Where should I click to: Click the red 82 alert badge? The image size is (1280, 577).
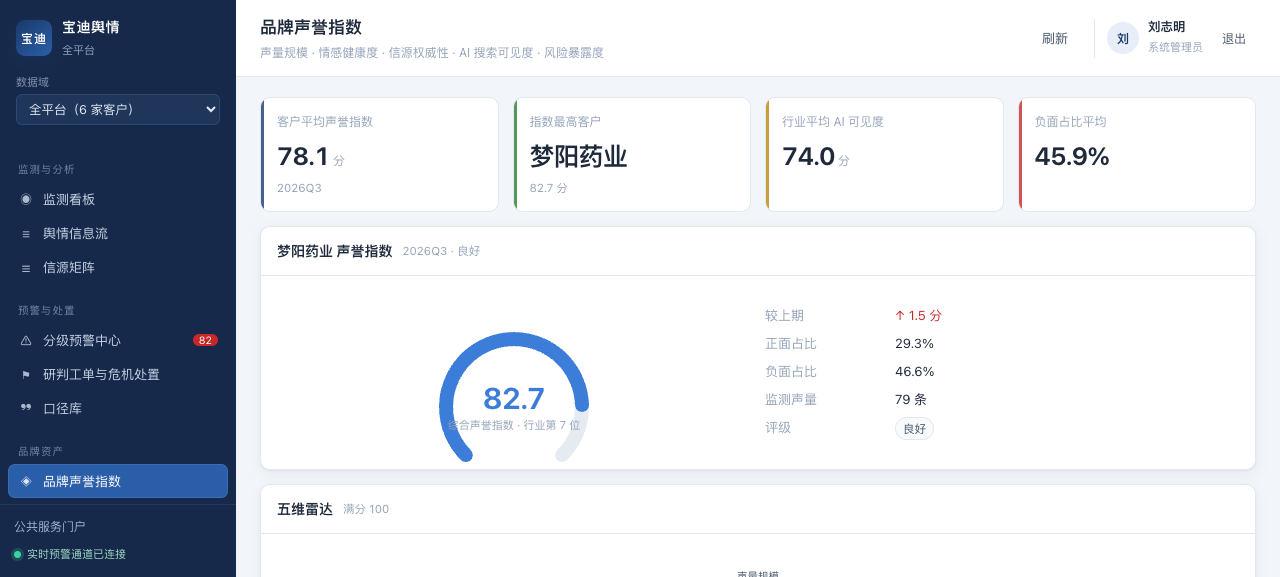205,340
